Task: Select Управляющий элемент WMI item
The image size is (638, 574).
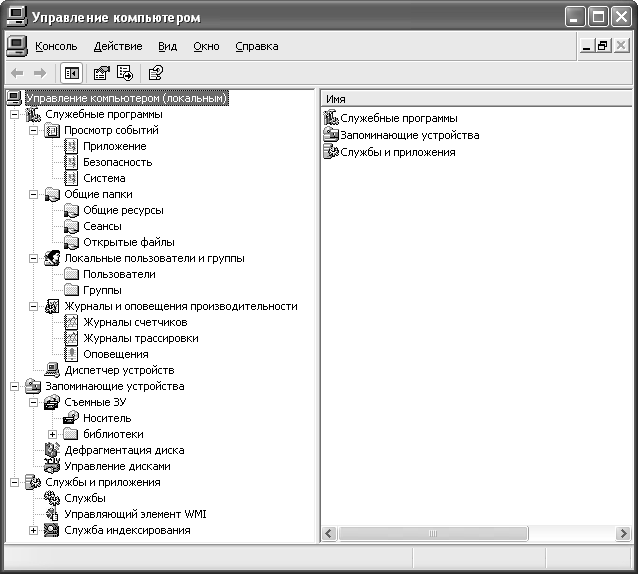Action: 135,514
